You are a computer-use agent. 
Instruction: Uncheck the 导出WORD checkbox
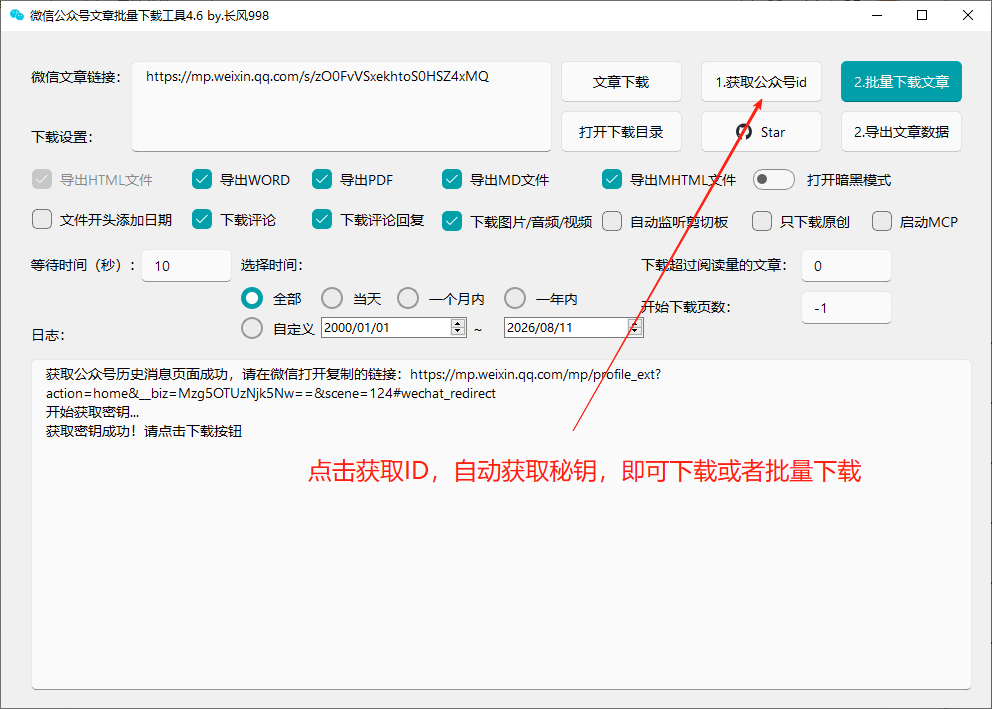tap(202, 180)
